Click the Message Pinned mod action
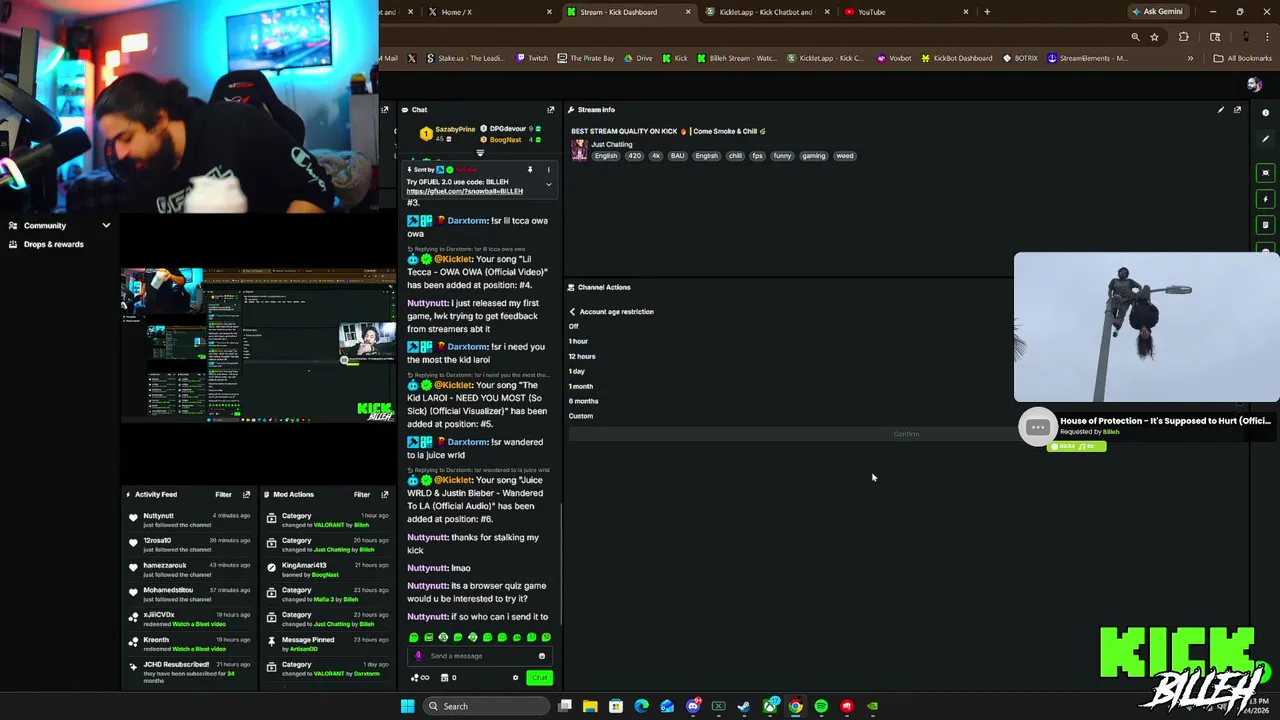1280x720 pixels. tap(308, 640)
